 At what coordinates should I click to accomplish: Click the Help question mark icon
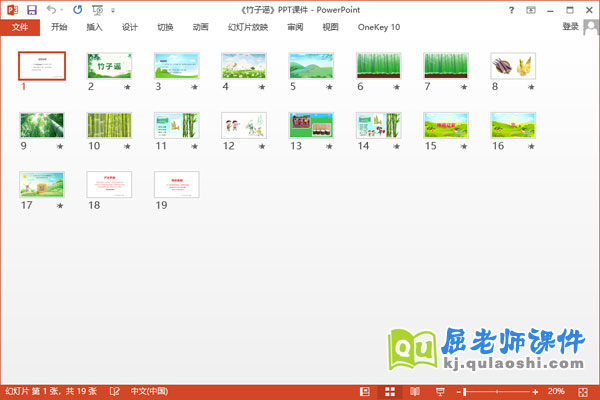[512, 10]
